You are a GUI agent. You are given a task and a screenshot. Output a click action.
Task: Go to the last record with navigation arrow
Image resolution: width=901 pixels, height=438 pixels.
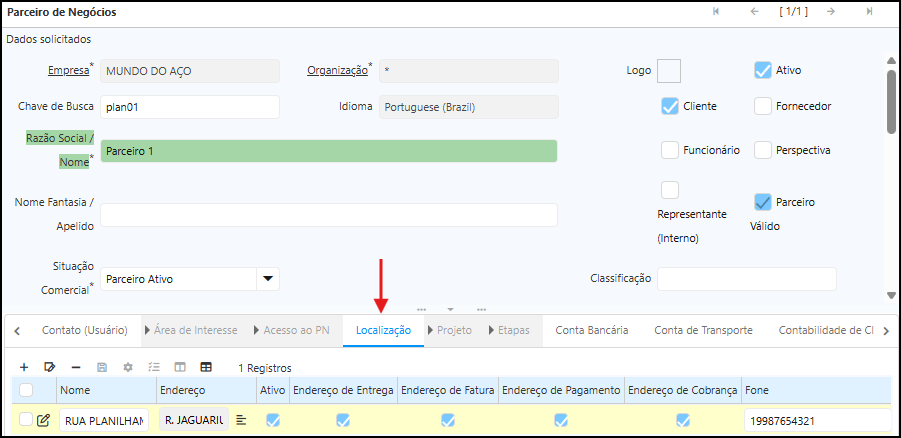[869, 11]
